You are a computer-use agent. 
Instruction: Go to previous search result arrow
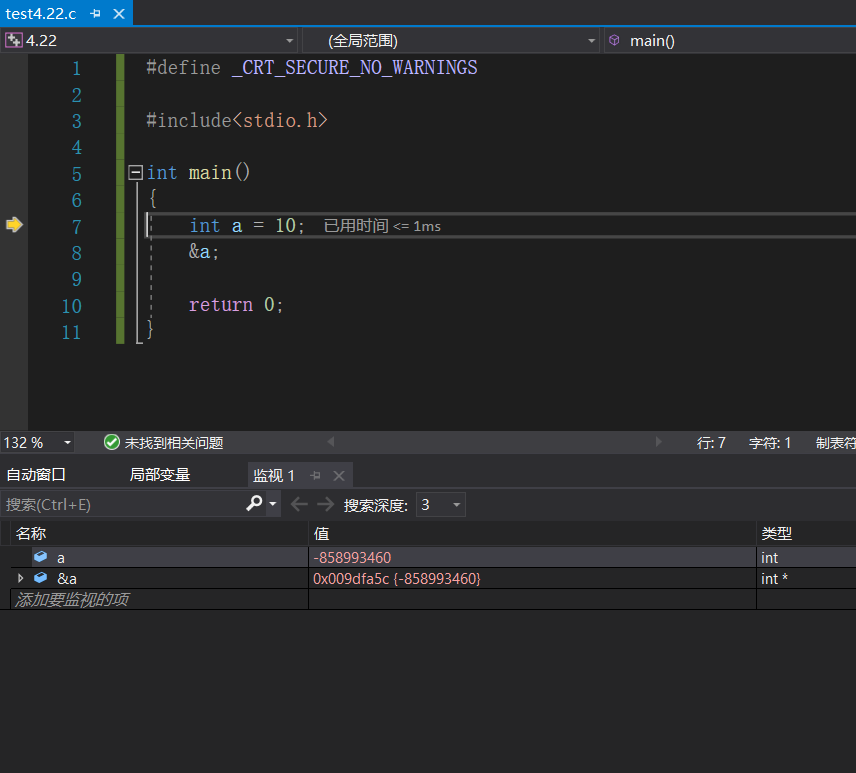[x=298, y=504]
